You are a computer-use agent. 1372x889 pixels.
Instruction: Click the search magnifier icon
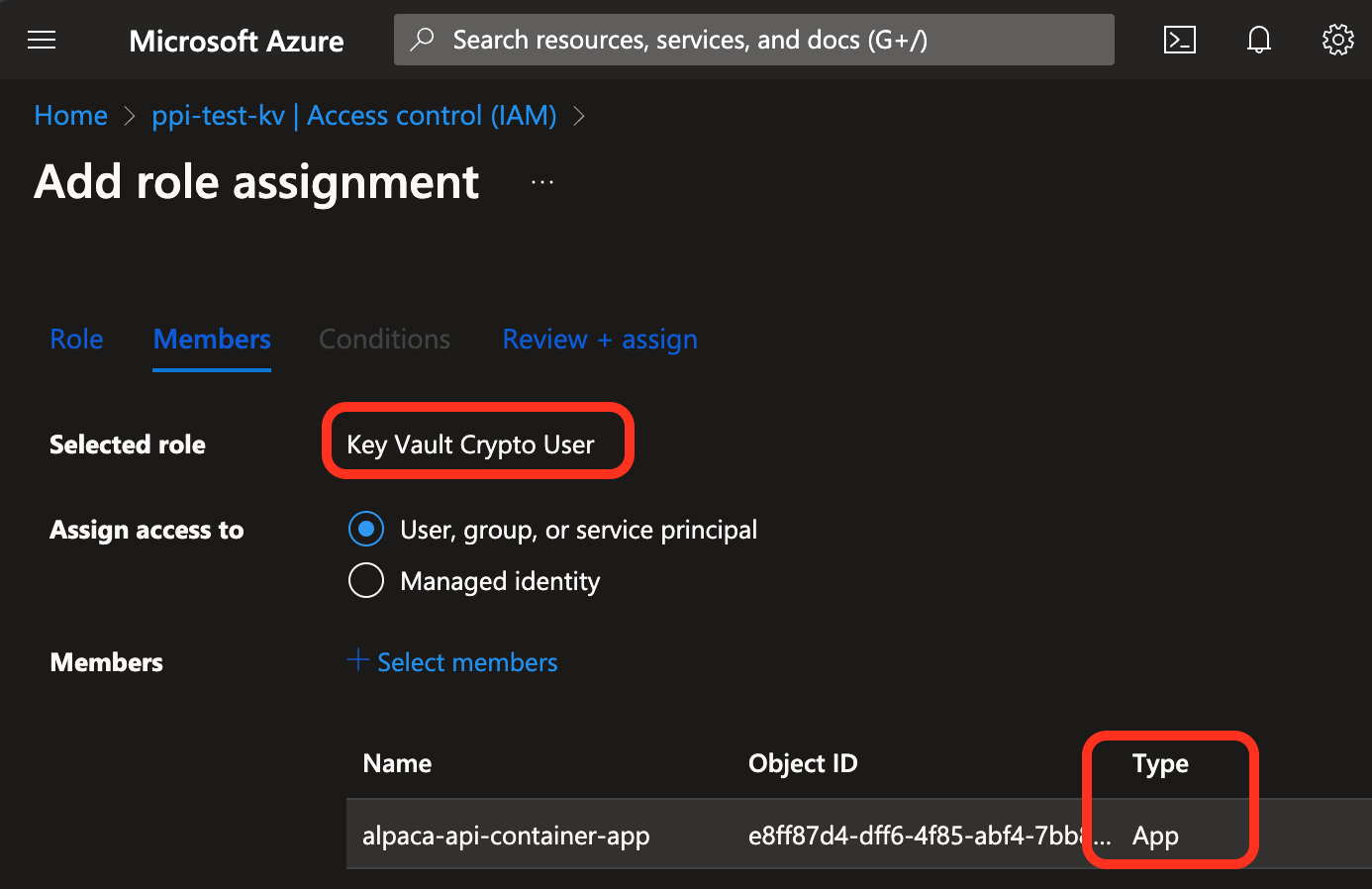click(423, 40)
